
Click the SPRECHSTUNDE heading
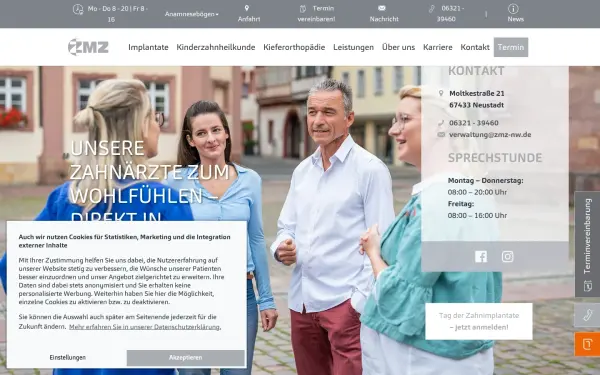(x=495, y=158)
